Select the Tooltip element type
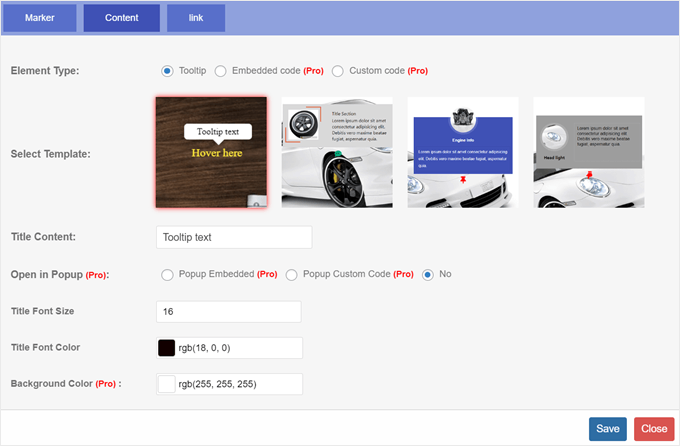Screen dimensions: 680x446 [x=167, y=71]
